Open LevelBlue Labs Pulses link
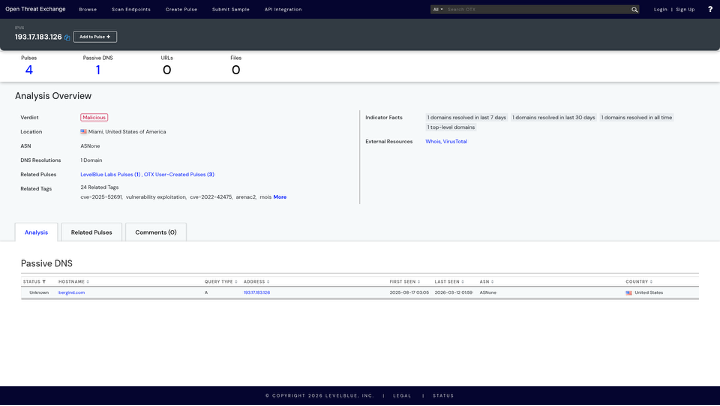 (x=110, y=174)
